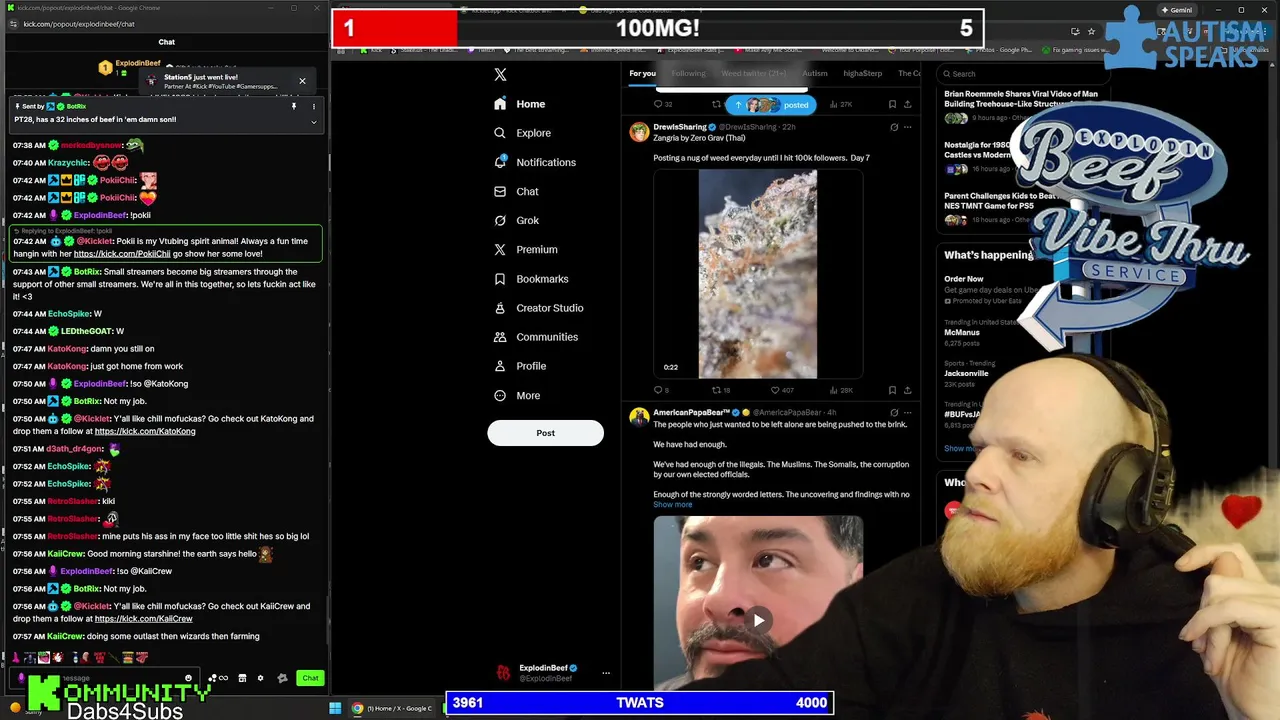
Task: Click the Kick chat message input
Action: click(106, 678)
